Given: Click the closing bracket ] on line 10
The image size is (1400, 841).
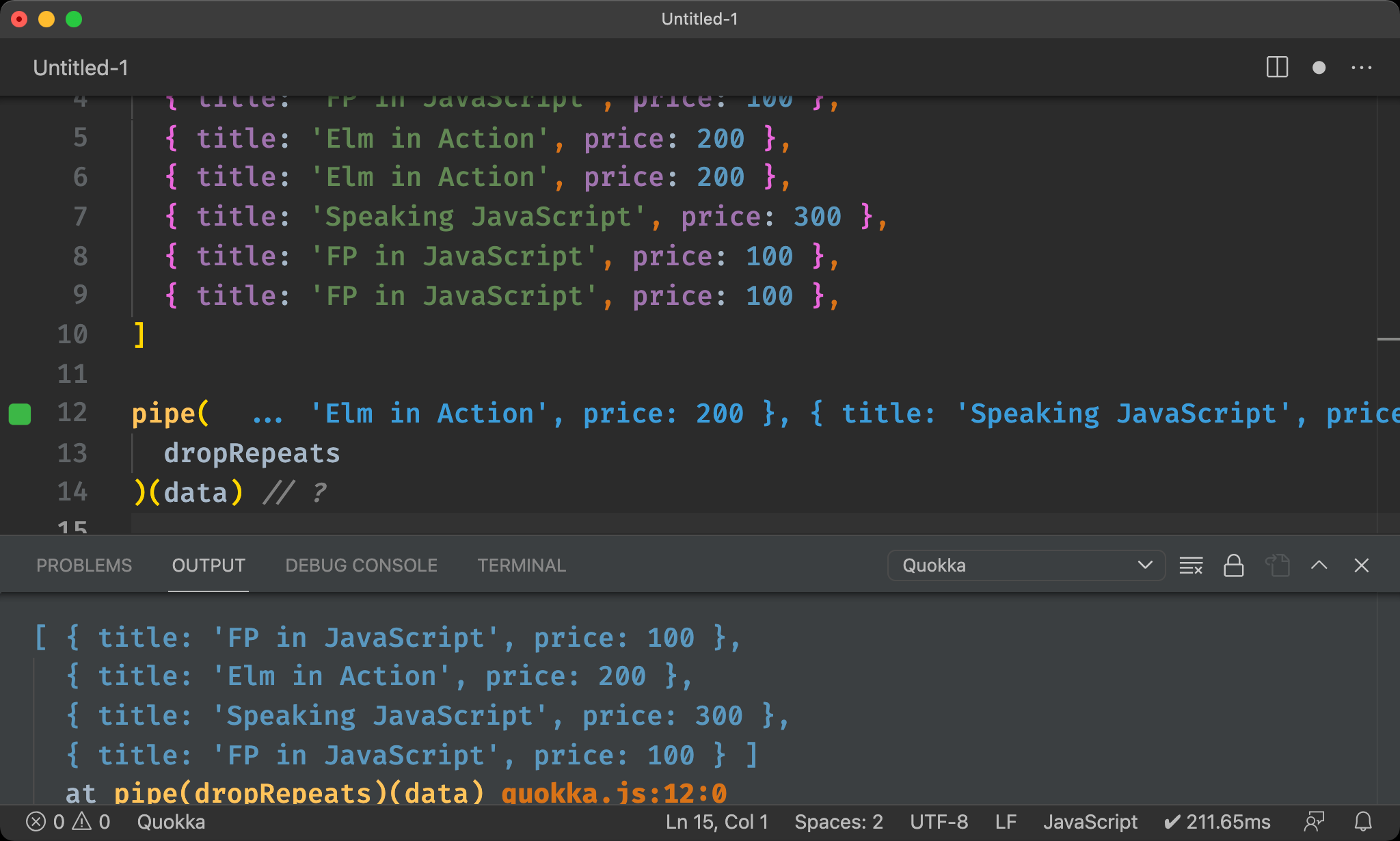Looking at the screenshot, I should (139, 334).
